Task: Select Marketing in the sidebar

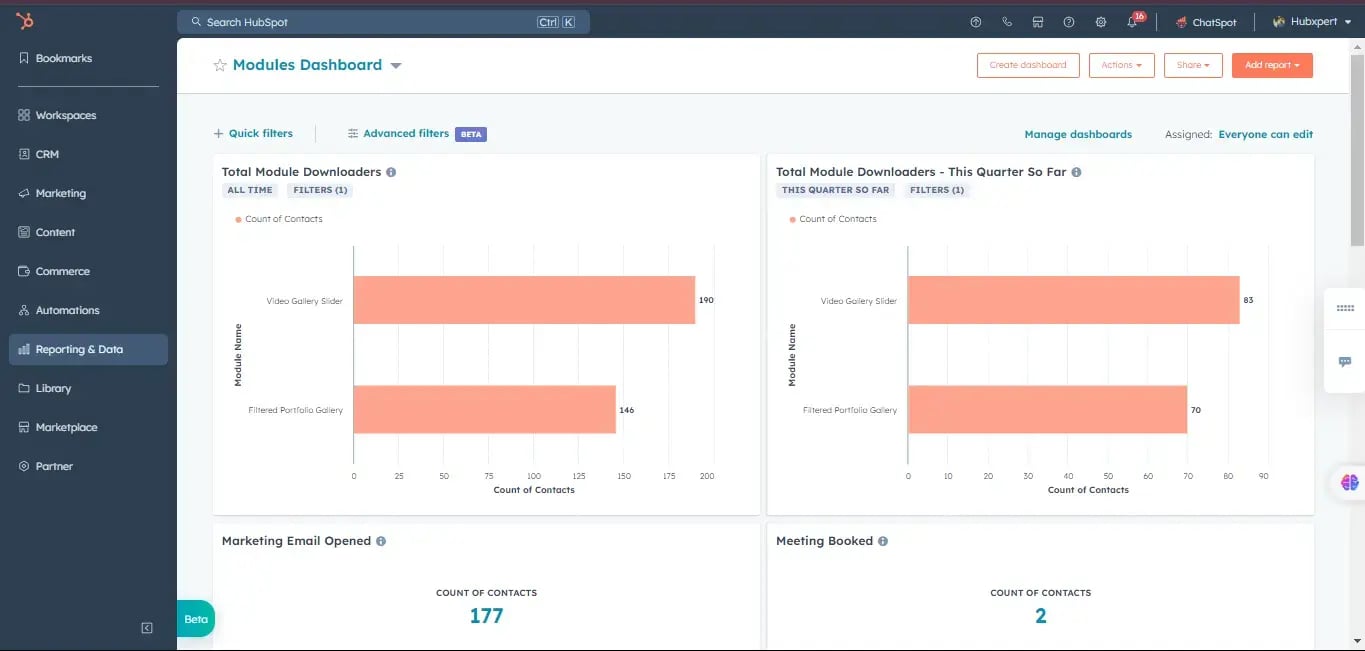Action: 60,193
